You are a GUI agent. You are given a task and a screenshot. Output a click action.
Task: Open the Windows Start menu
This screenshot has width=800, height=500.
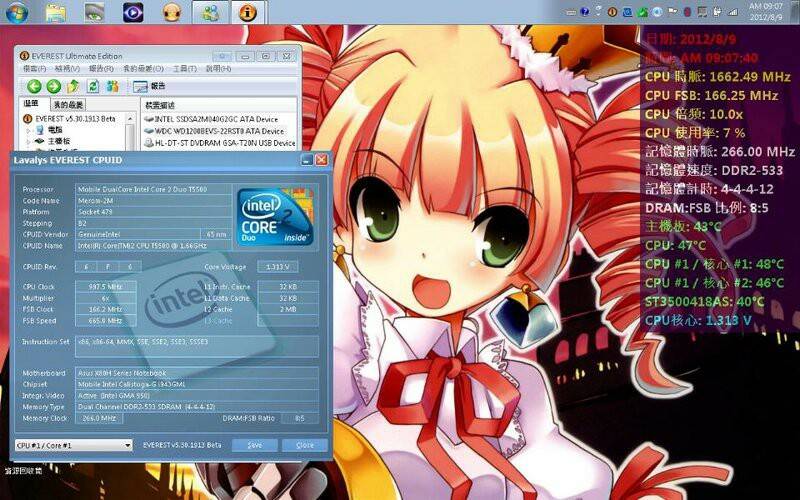pyautogui.click(x=17, y=12)
